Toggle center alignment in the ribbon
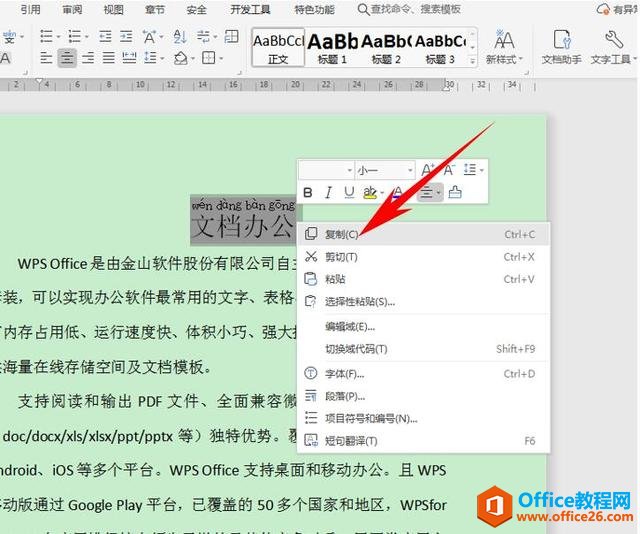The image size is (640, 534). (x=67, y=58)
